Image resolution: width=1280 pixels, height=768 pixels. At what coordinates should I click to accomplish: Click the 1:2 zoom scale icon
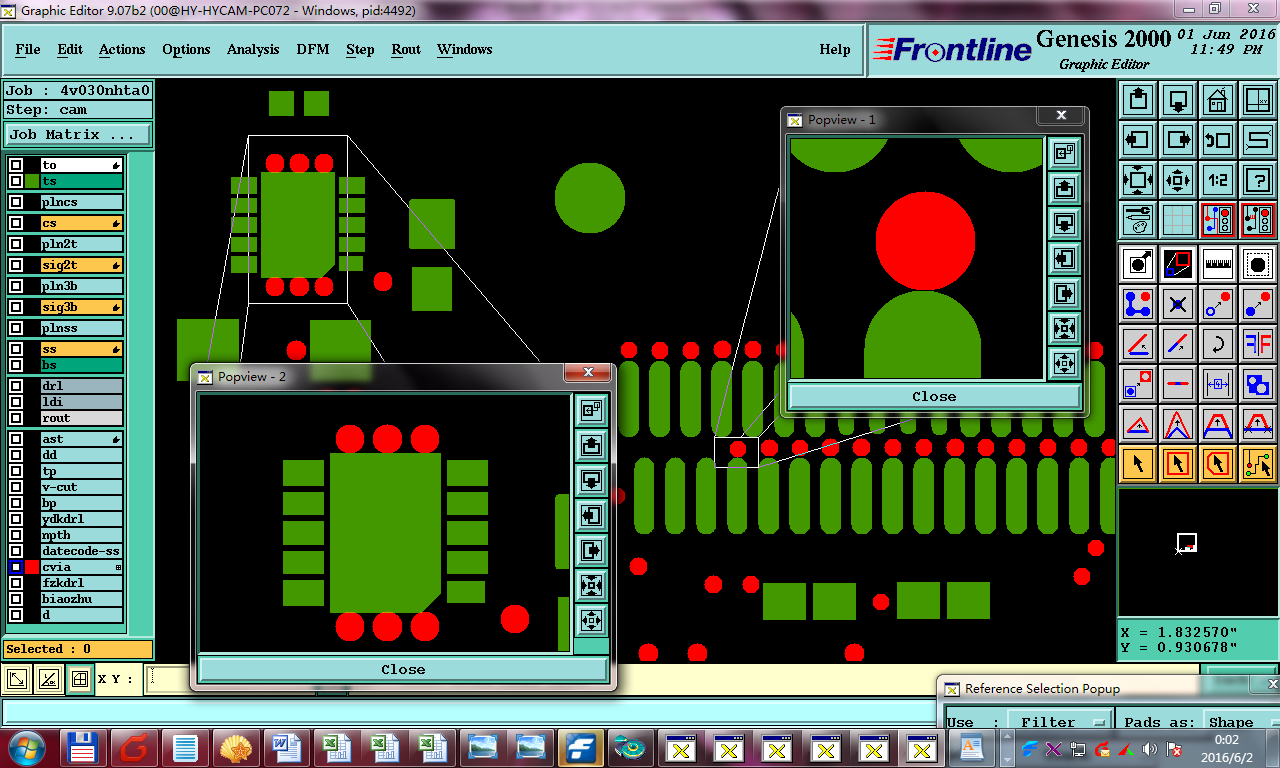point(1218,181)
